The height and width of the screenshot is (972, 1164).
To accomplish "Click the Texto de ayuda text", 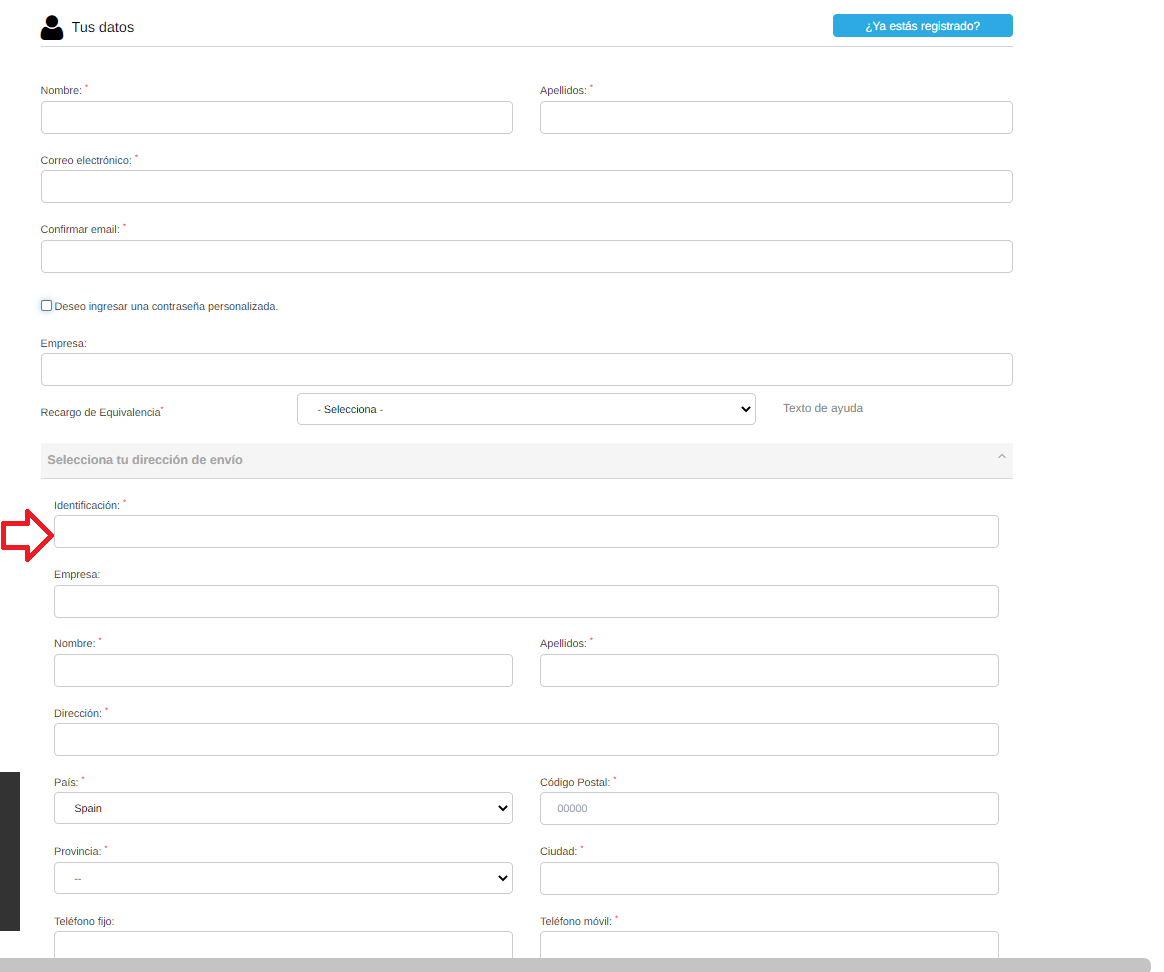I will coord(823,408).
